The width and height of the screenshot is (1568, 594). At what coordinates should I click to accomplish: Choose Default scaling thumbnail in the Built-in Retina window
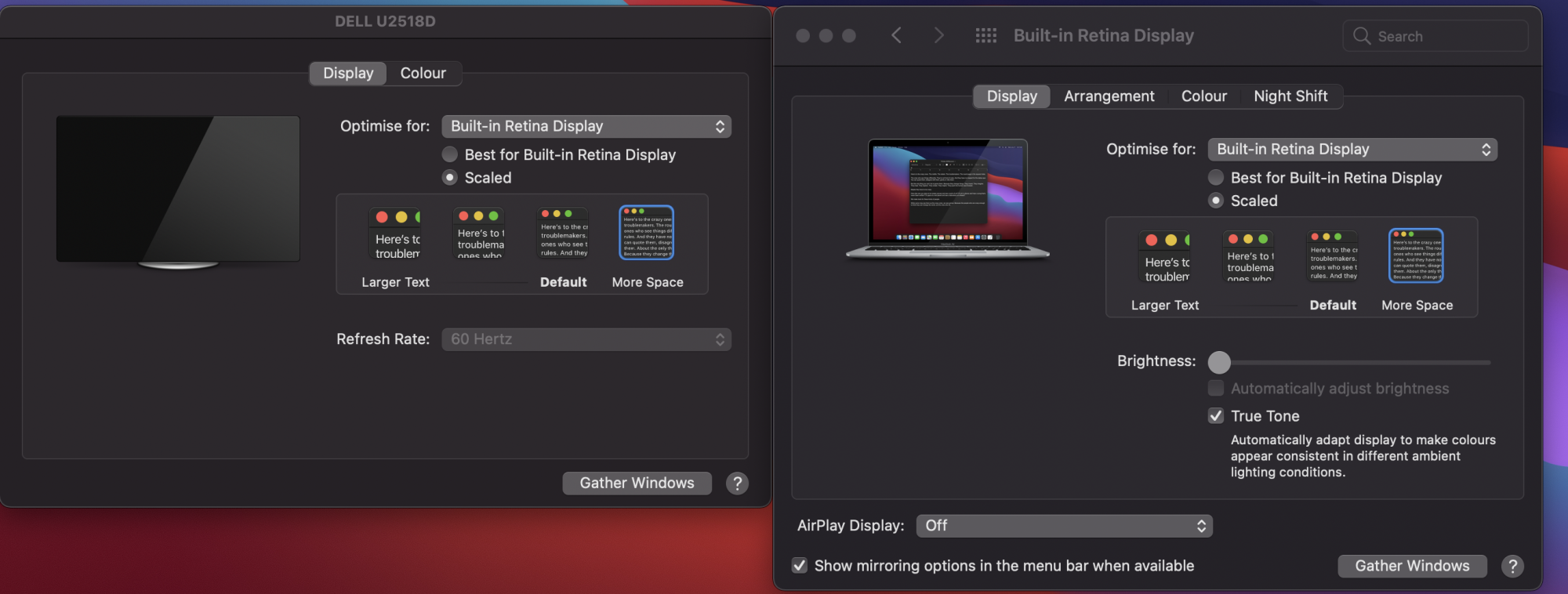[x=1334, y=256]
